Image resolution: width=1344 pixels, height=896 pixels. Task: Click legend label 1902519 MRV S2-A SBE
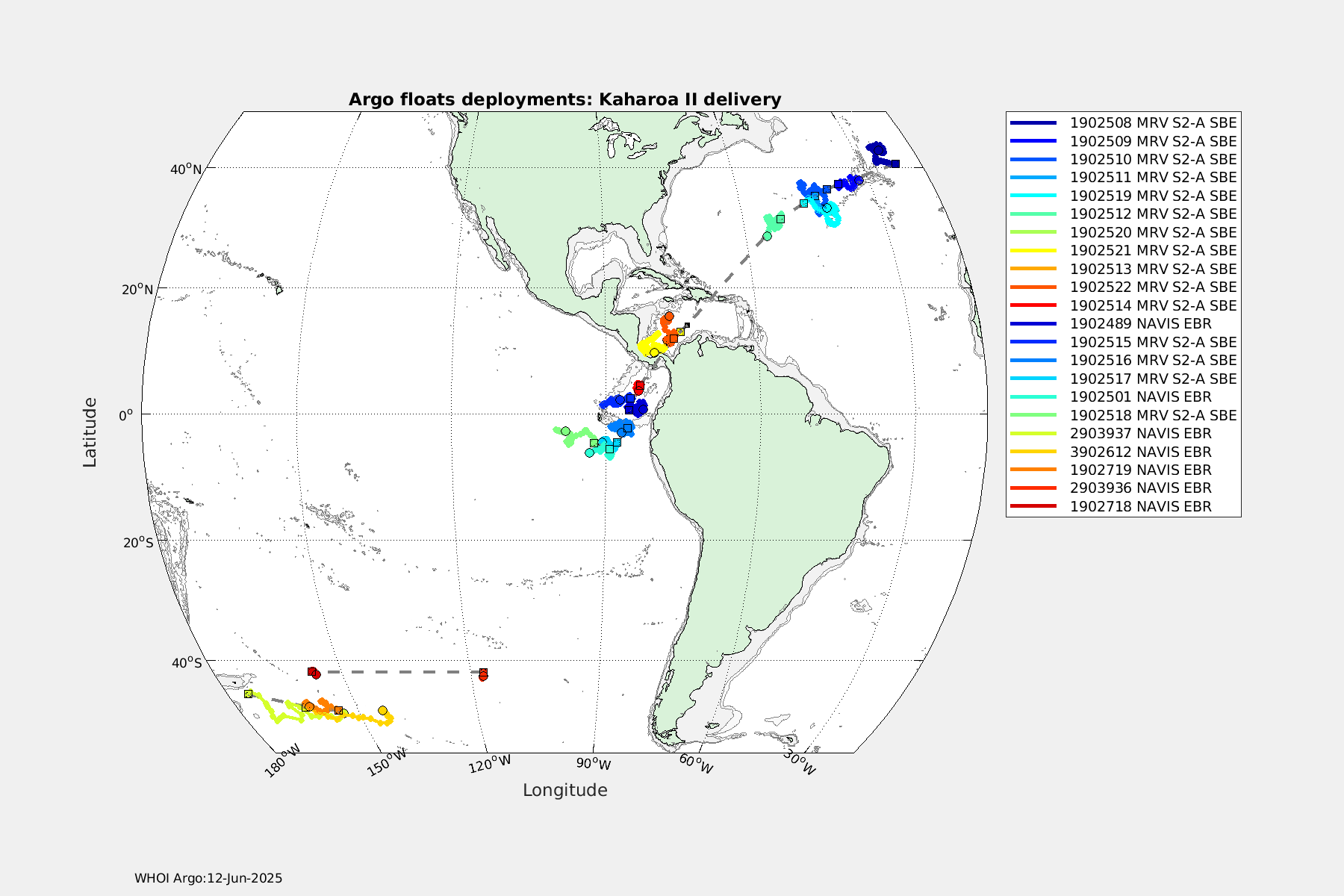pyautogui.click(x=1154, y=196)
